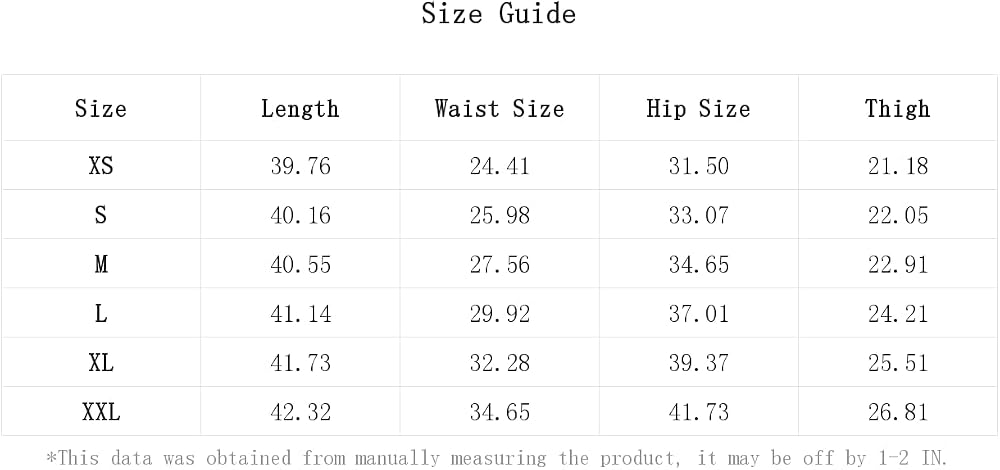Select the Thigh column header
This screenshot has height=470, width=1000.
pyautogui.click(x=897, y=109)
